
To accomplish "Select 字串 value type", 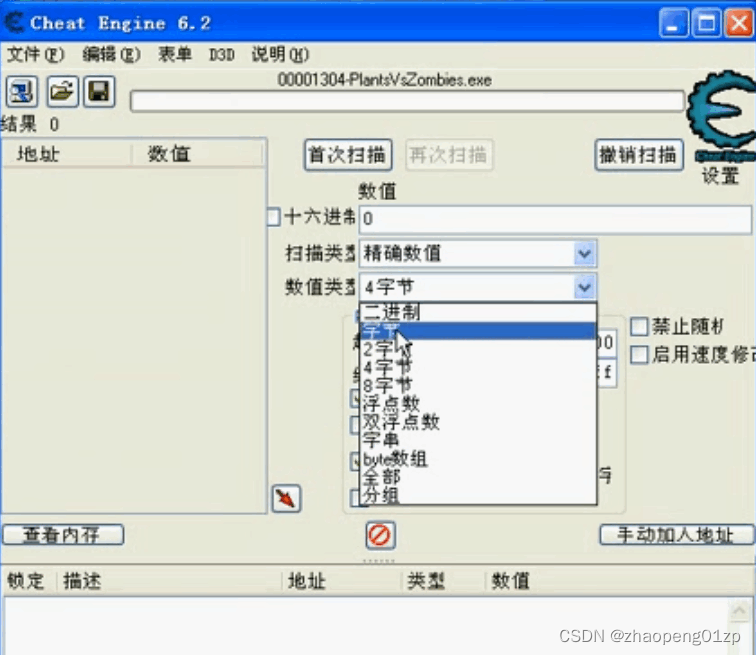I will click(478, 441).
